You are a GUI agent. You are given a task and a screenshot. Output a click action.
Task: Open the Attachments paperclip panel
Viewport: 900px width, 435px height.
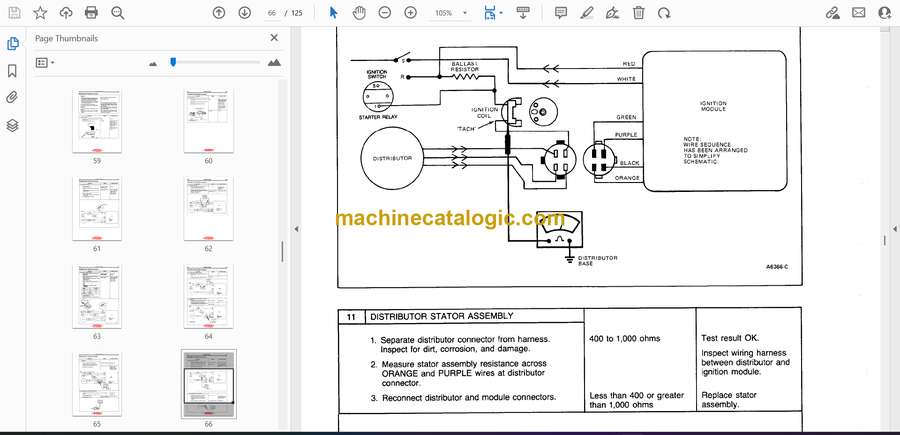[x=12, y=98]
